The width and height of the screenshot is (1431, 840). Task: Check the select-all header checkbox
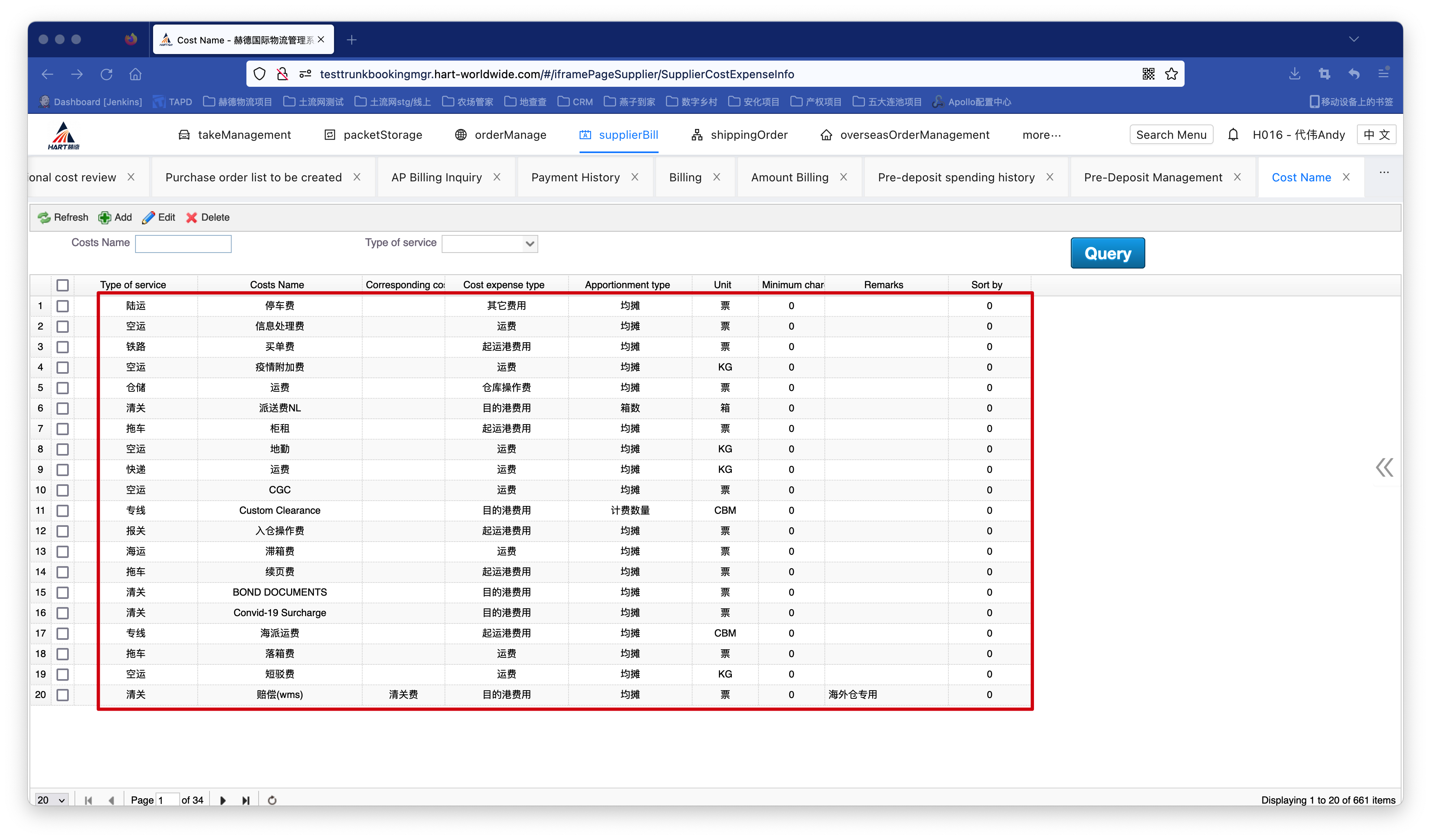point(63,285)
